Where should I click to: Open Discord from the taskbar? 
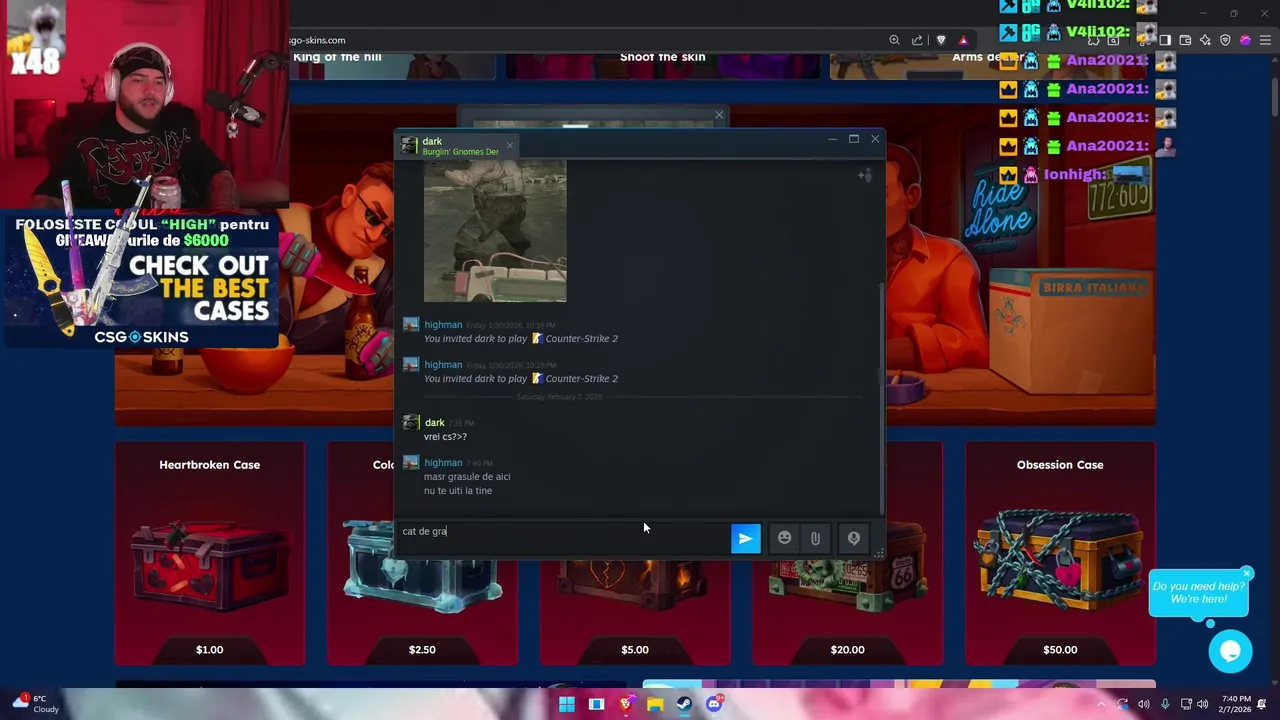click(x=714, y=704)
